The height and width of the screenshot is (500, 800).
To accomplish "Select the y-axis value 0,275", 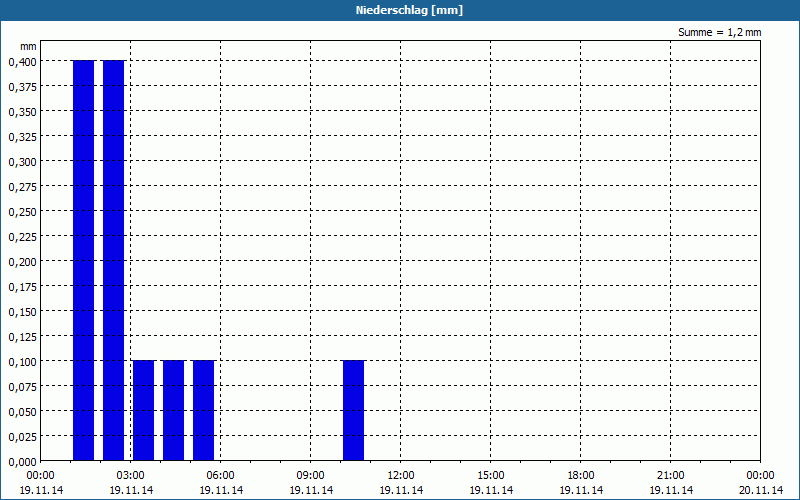I will pos(23,187).
